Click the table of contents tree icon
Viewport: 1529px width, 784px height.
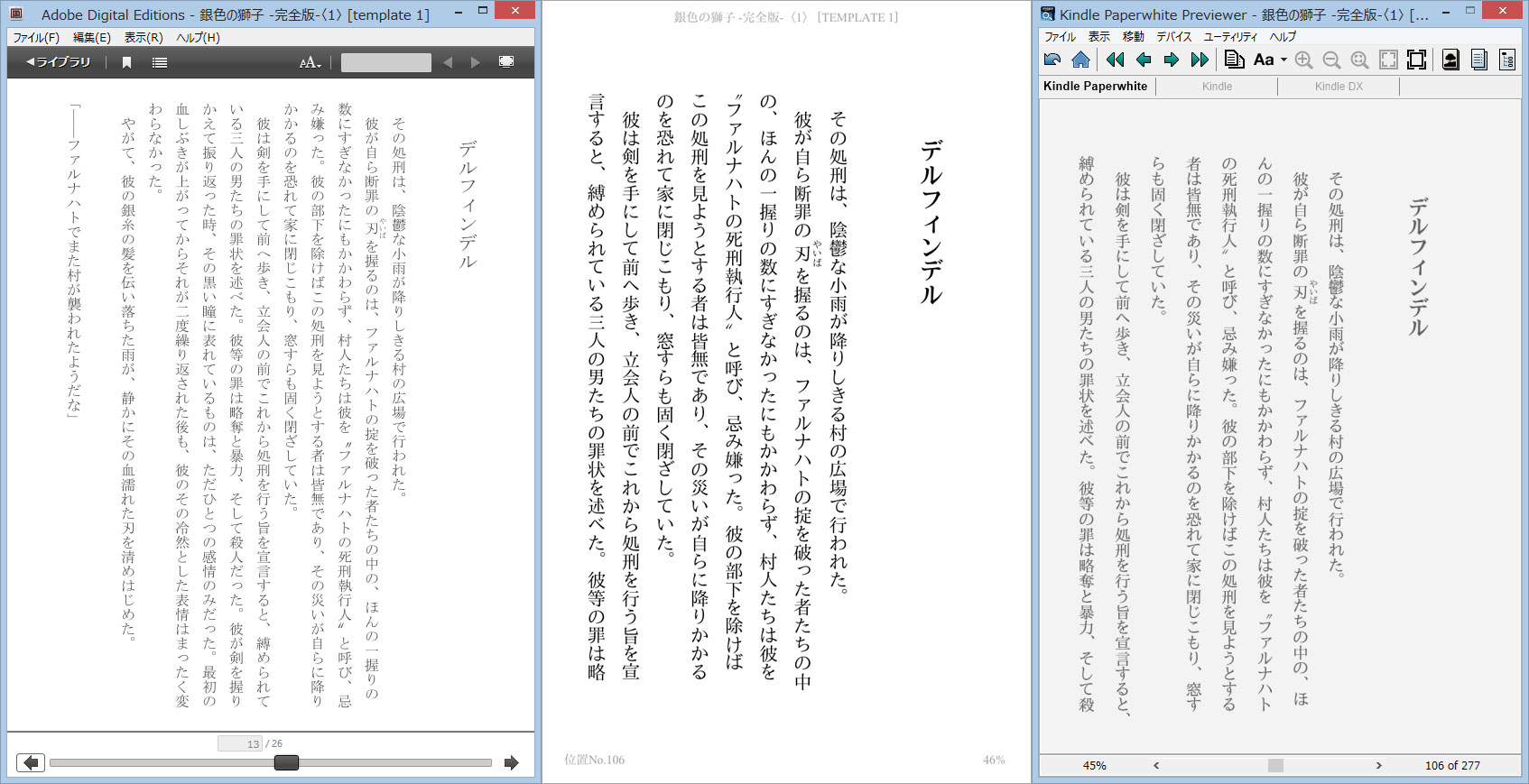(1506, 60)
